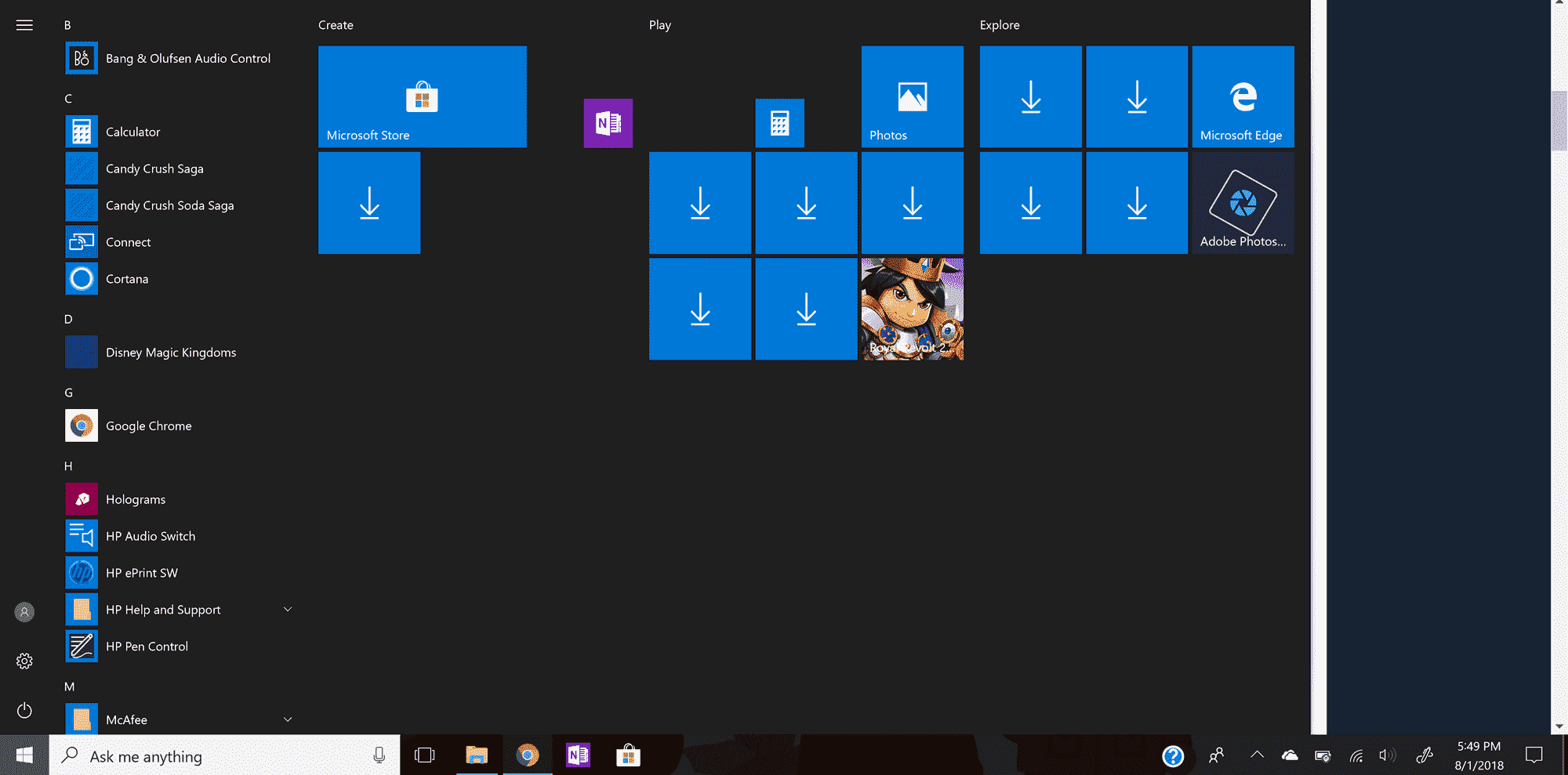Open HP Pen Control
Image resolution: width=1568 pixels, height=775 pixels.
(x=180, y=646)
